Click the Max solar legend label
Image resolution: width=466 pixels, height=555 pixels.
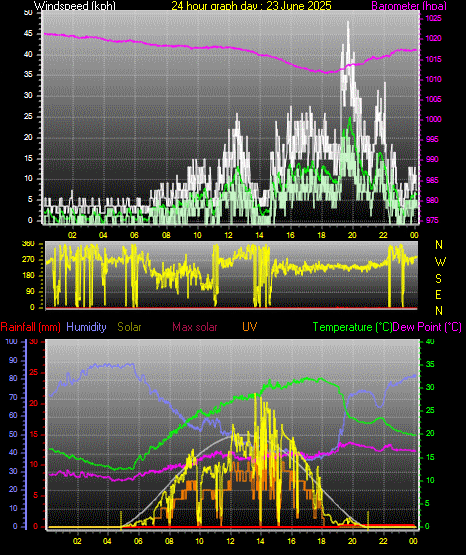195,327
